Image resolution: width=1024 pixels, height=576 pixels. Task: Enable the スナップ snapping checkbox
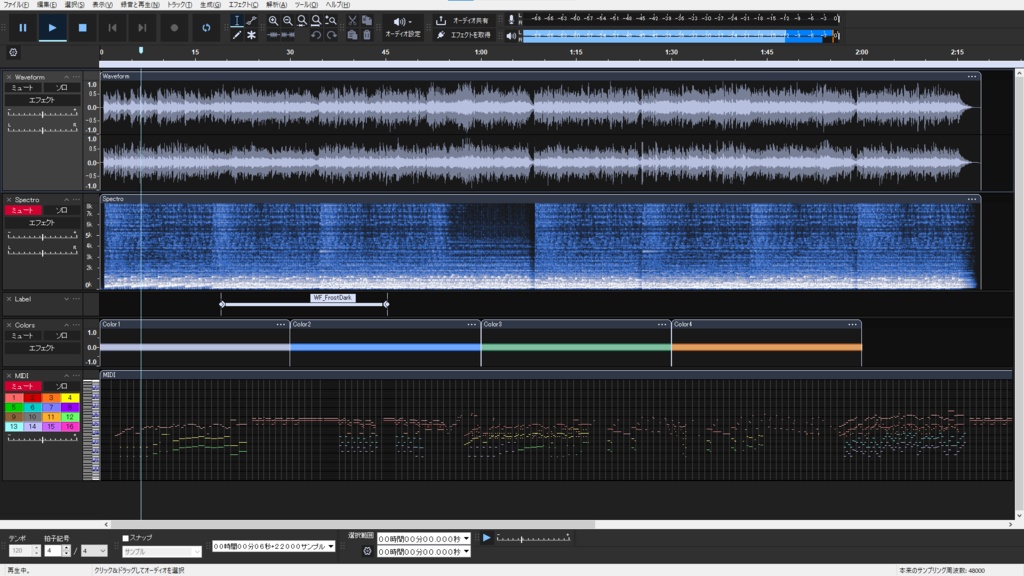click(x=127, y=537)
